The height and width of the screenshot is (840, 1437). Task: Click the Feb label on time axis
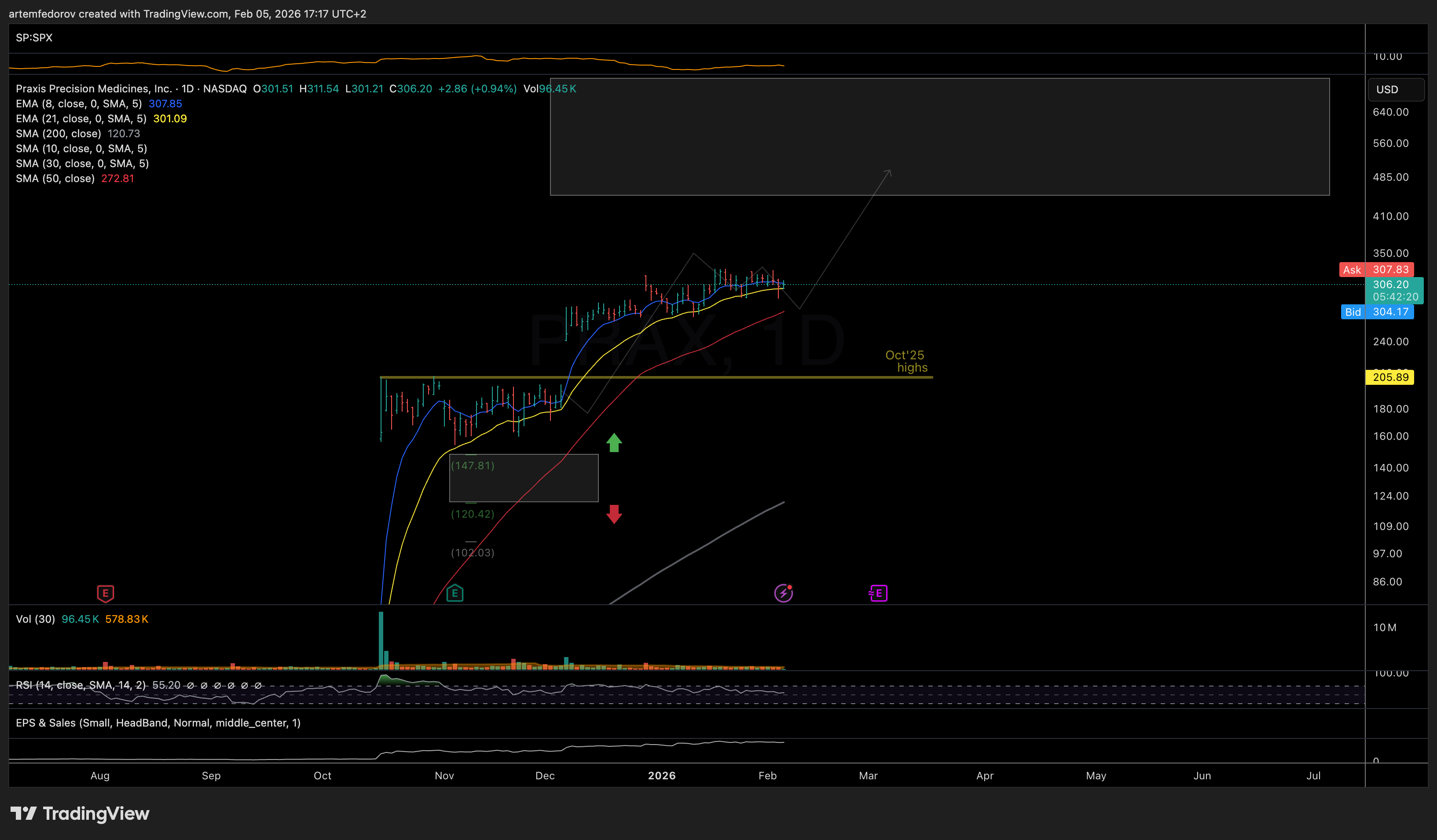point(767,776)
